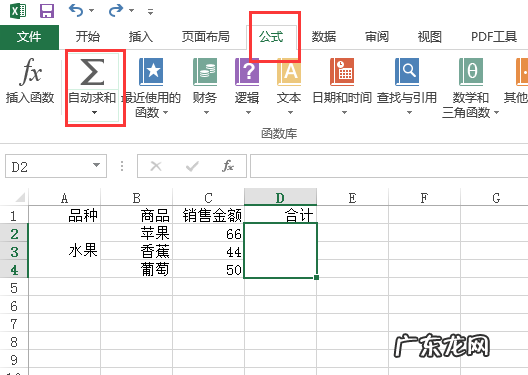Open the Name Box dropdown arrow
The width and height of the screenshot is (528, 375).
point(97,165)
